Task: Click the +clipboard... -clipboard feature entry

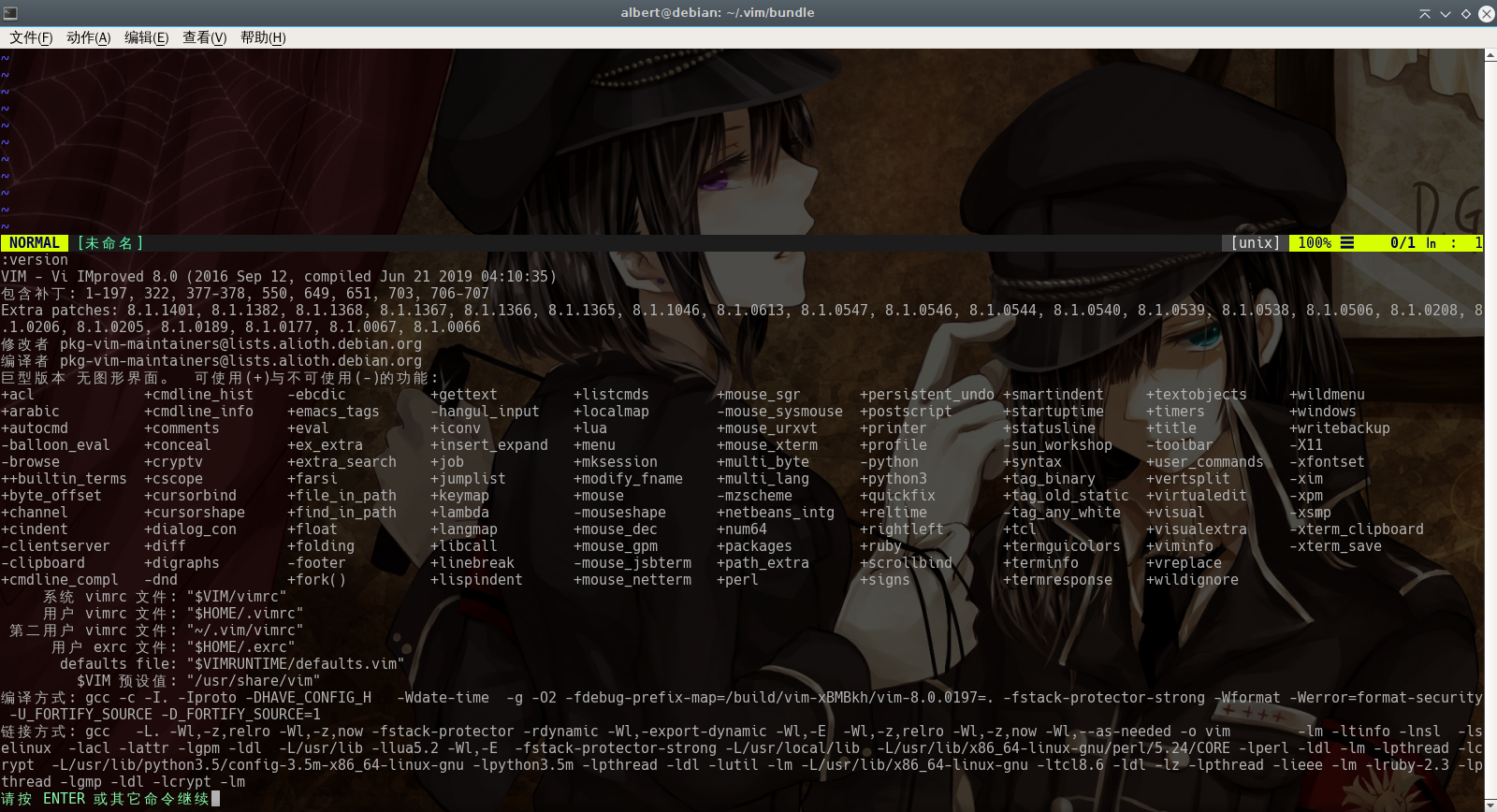Action: click(x=43, y=563)
